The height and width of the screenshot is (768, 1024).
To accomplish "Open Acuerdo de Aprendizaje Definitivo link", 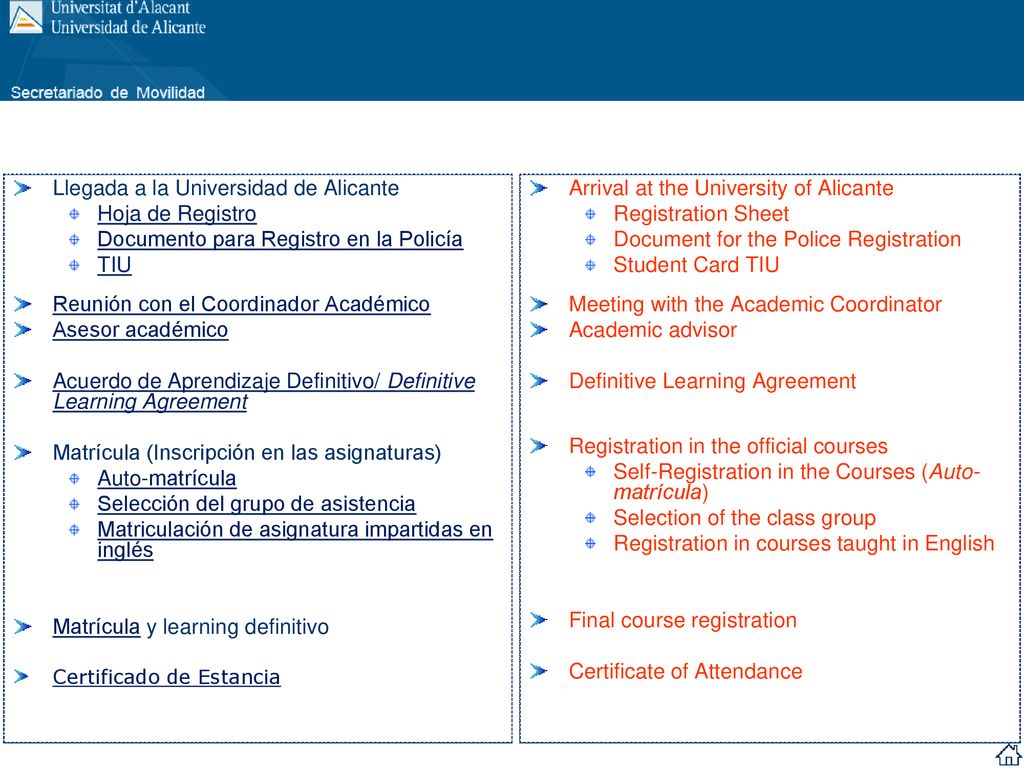I will coord(264,391).
